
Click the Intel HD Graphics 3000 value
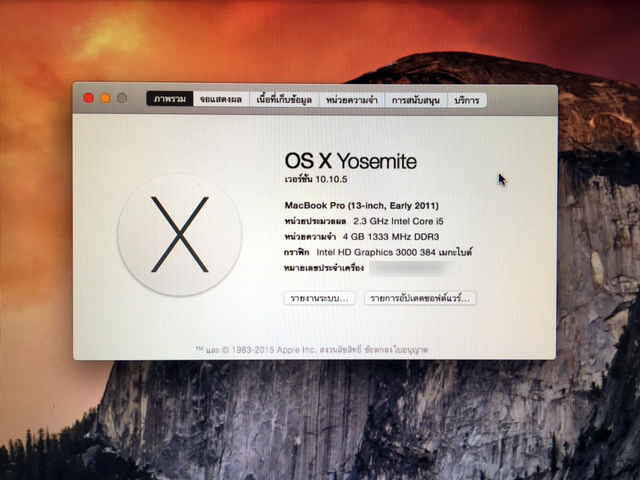click(394, 252)
